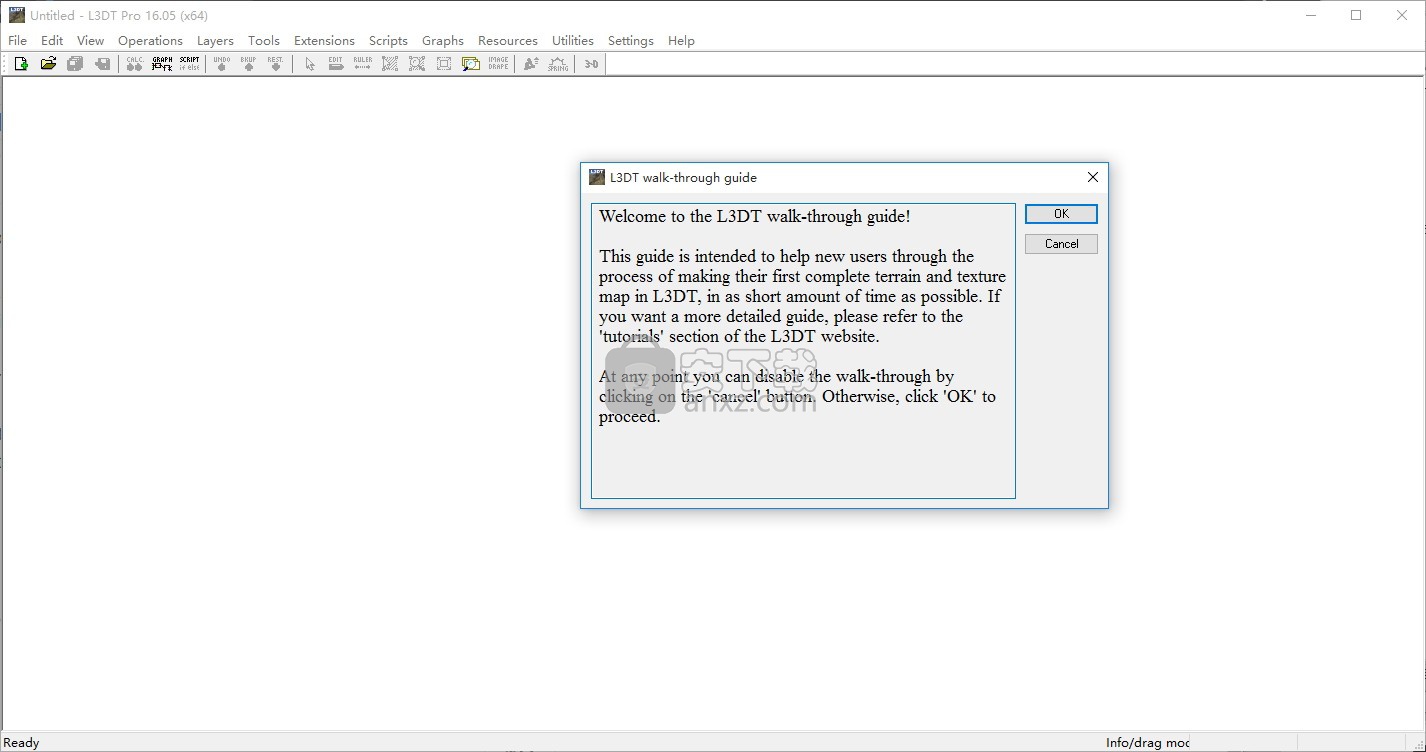Click the Open project folder icon
Screen dimensions: 1426x752
pos(48,64)
